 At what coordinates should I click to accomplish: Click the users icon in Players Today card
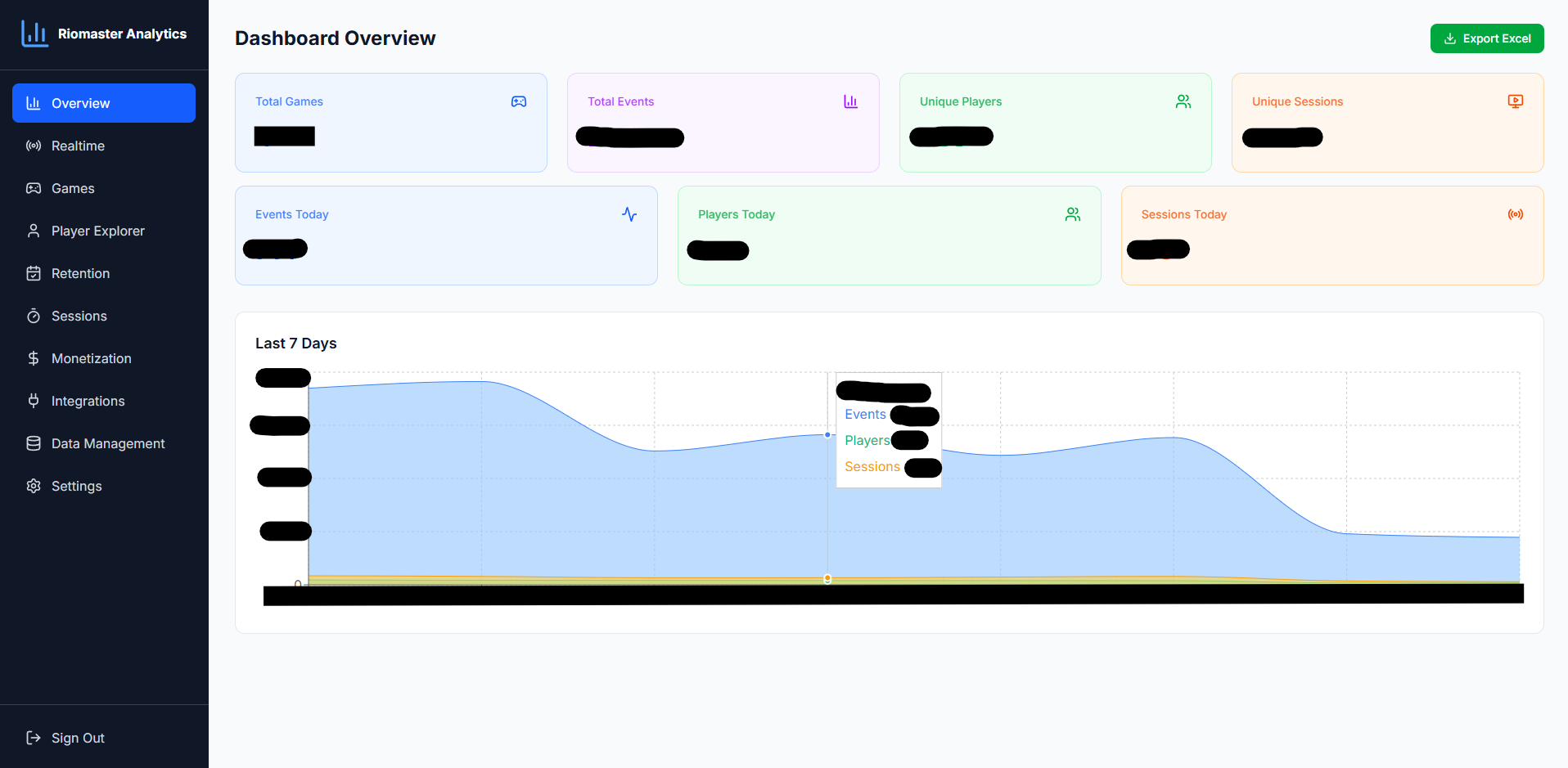1072,214
